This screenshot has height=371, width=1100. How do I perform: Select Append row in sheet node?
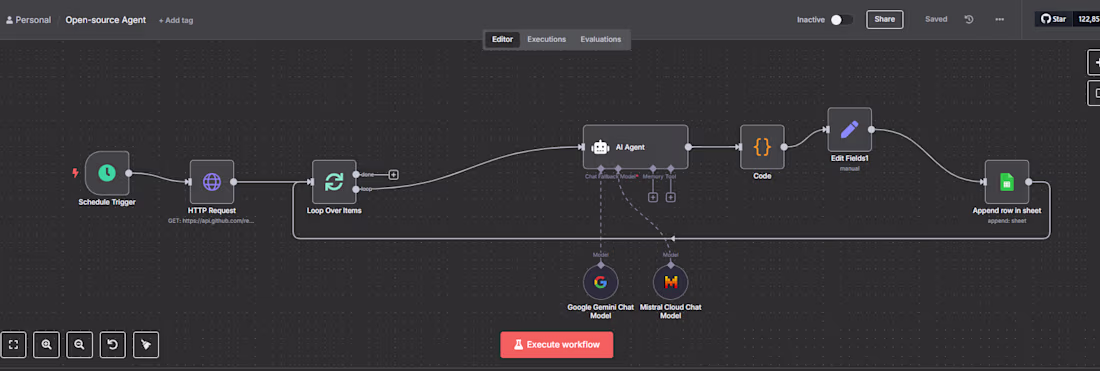[x=1007, y=182]
